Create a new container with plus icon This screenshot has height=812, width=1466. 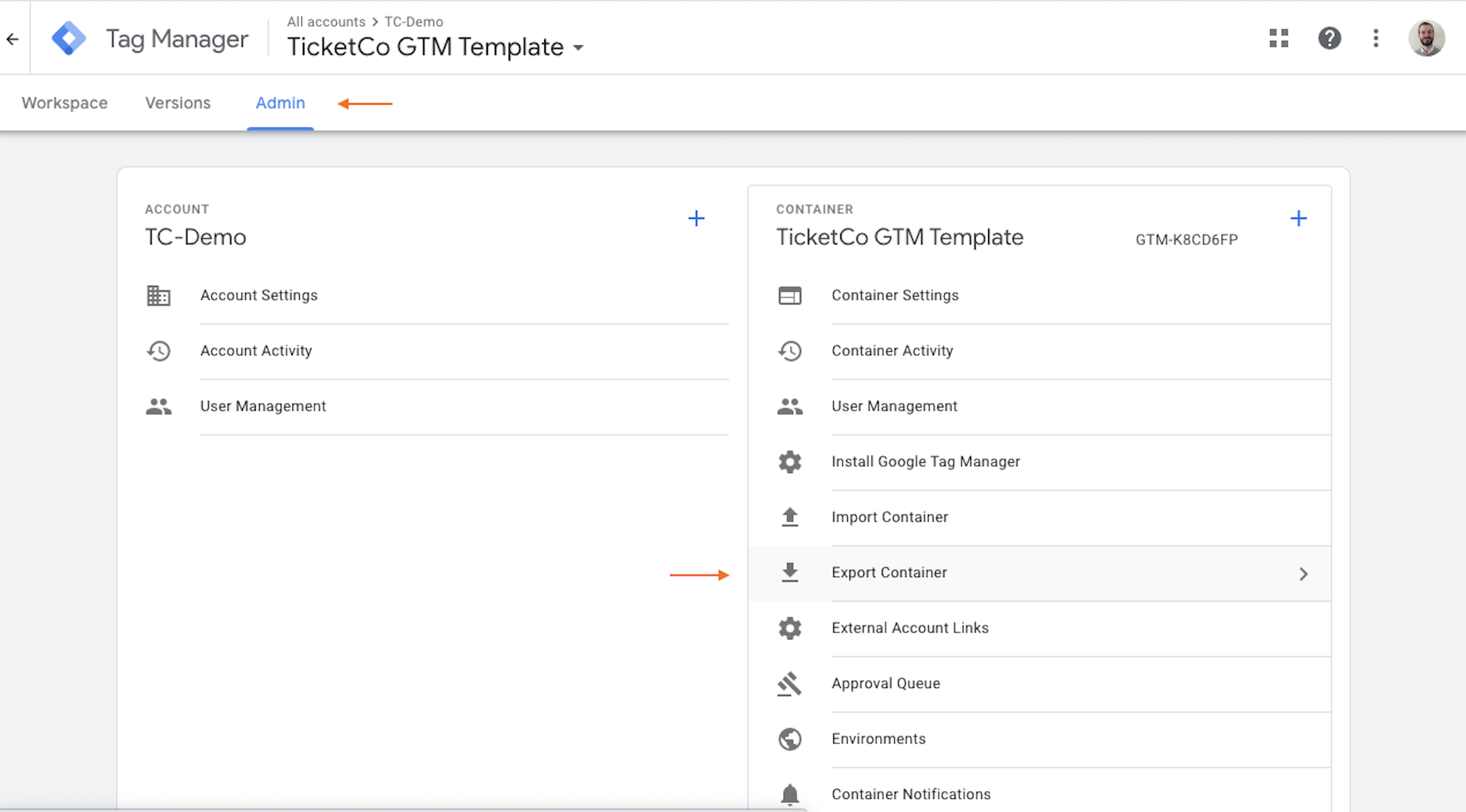pyautogui.click(x=1299, y=219)
